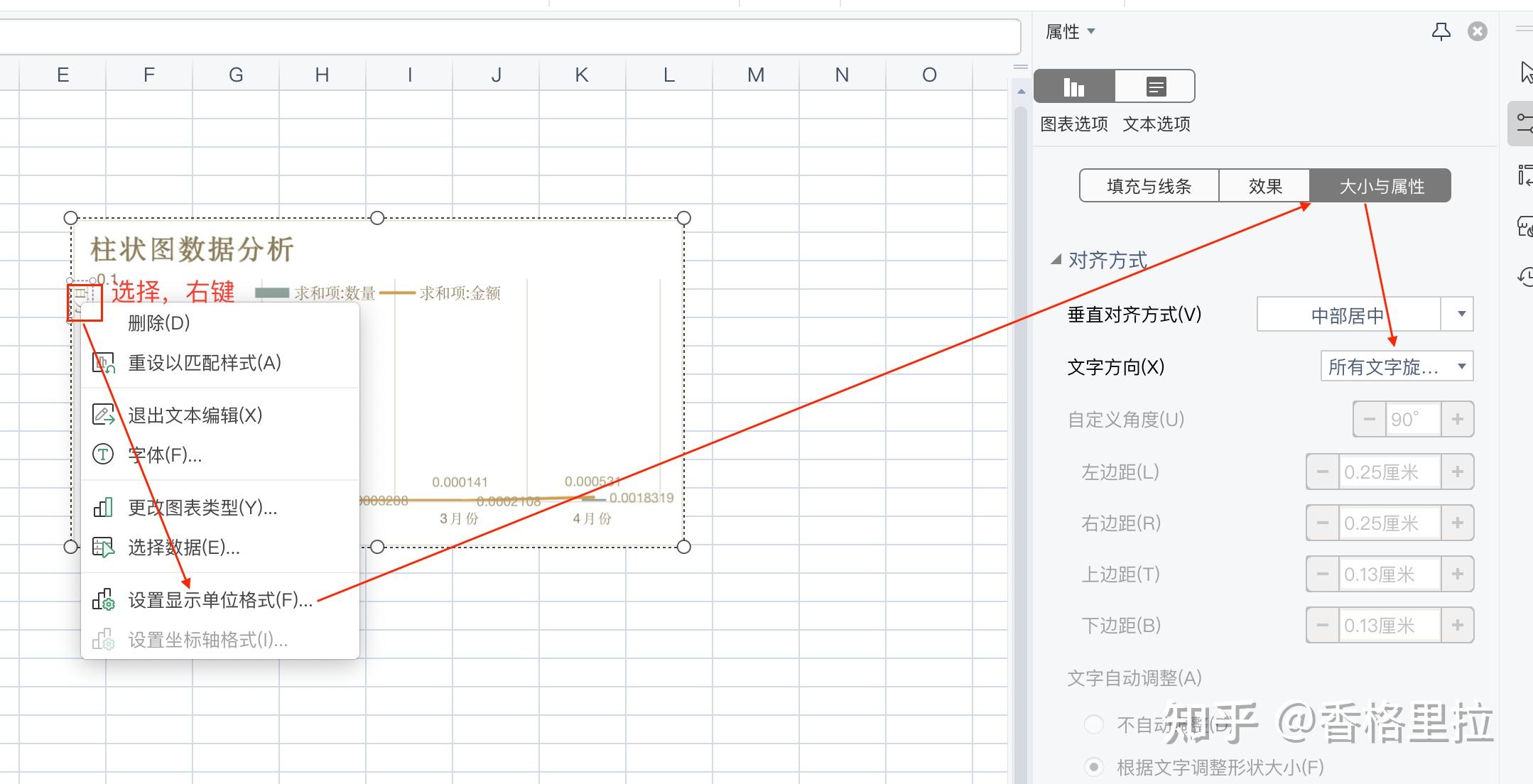The image size is (1533, 784).
Task: Select 大小与属性 tab
Action: 1381,186
